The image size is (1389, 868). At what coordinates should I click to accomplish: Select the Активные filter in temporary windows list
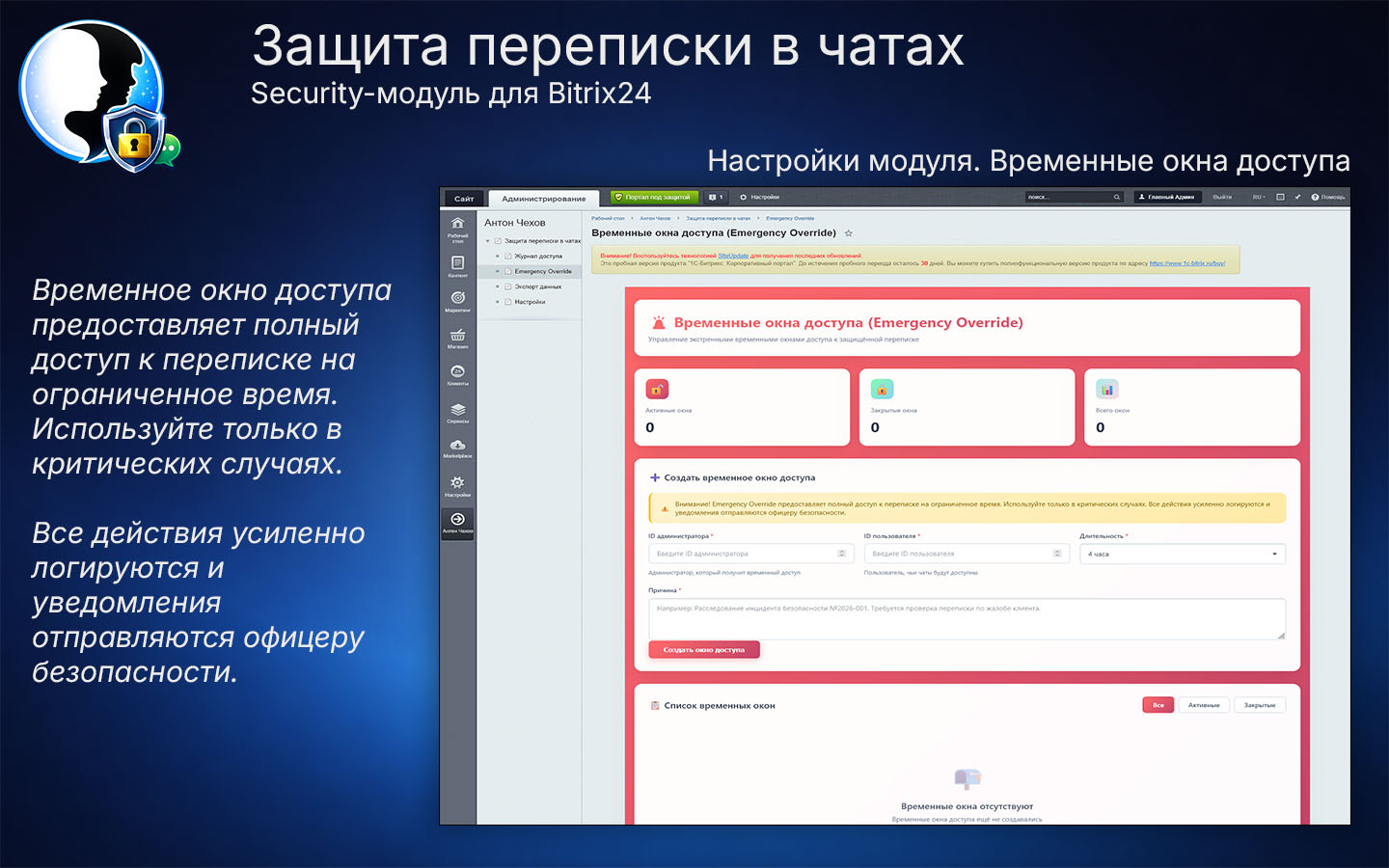point(1203,704)
